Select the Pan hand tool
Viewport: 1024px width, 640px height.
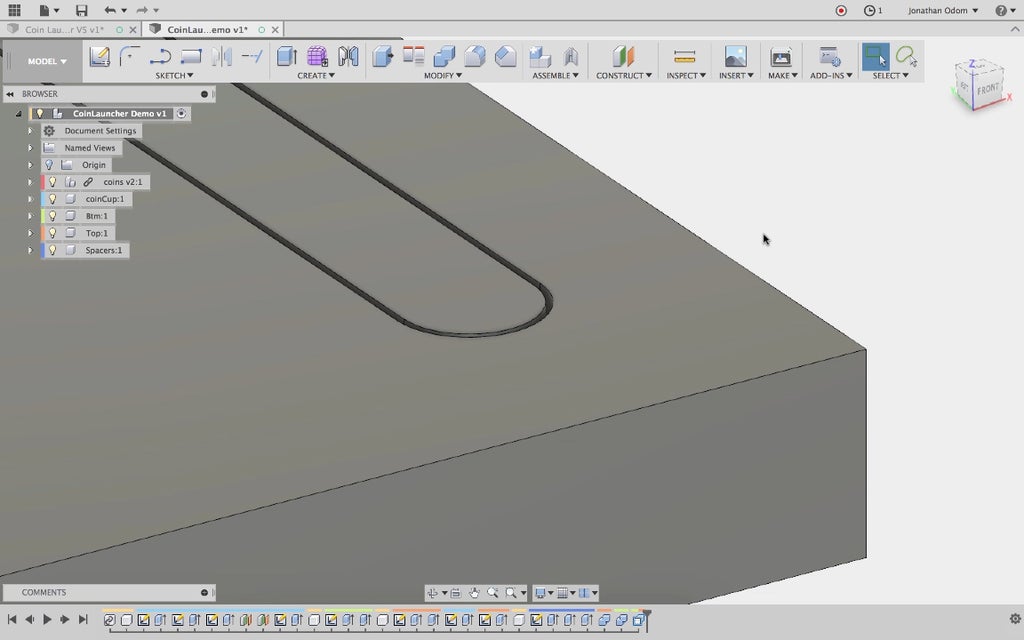(474, 593)
